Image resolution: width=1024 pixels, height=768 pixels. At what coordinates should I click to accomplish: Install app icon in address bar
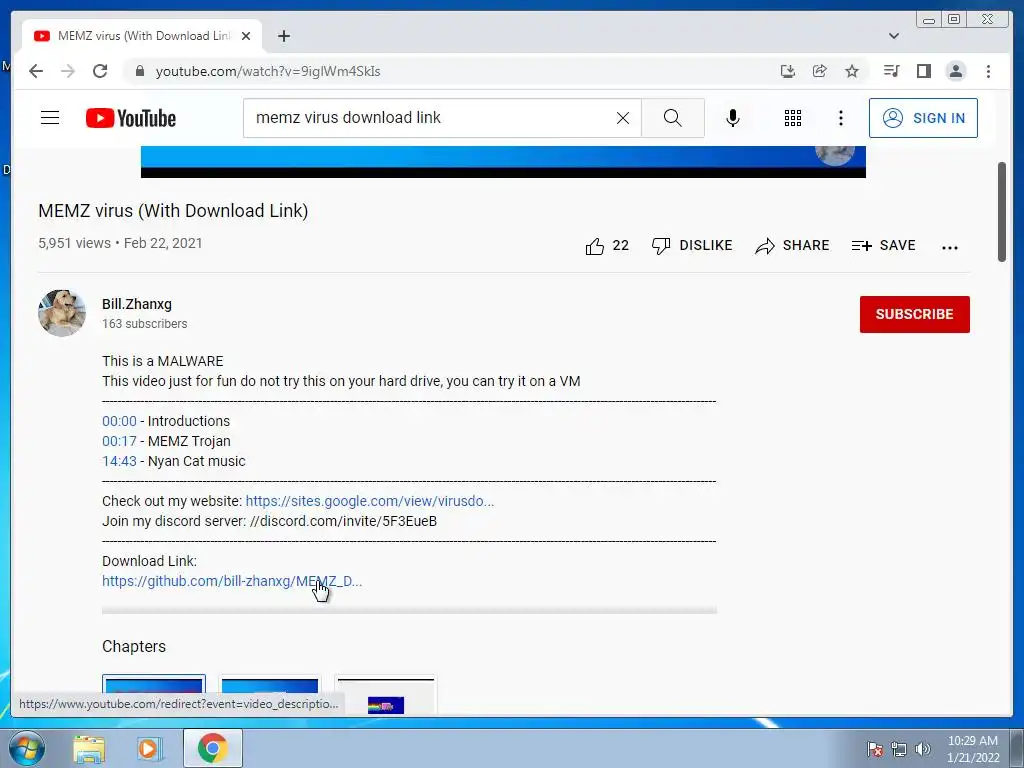click(x=788, y=71)
